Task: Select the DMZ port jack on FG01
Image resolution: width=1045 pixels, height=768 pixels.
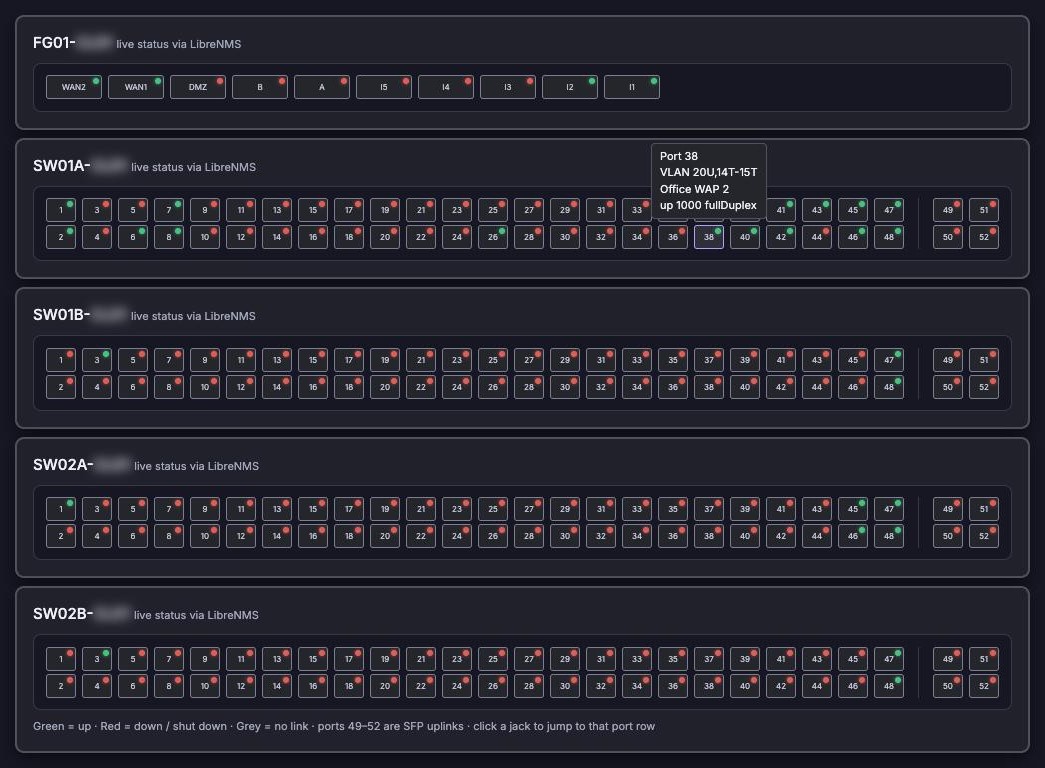Action: pos(198,87)
